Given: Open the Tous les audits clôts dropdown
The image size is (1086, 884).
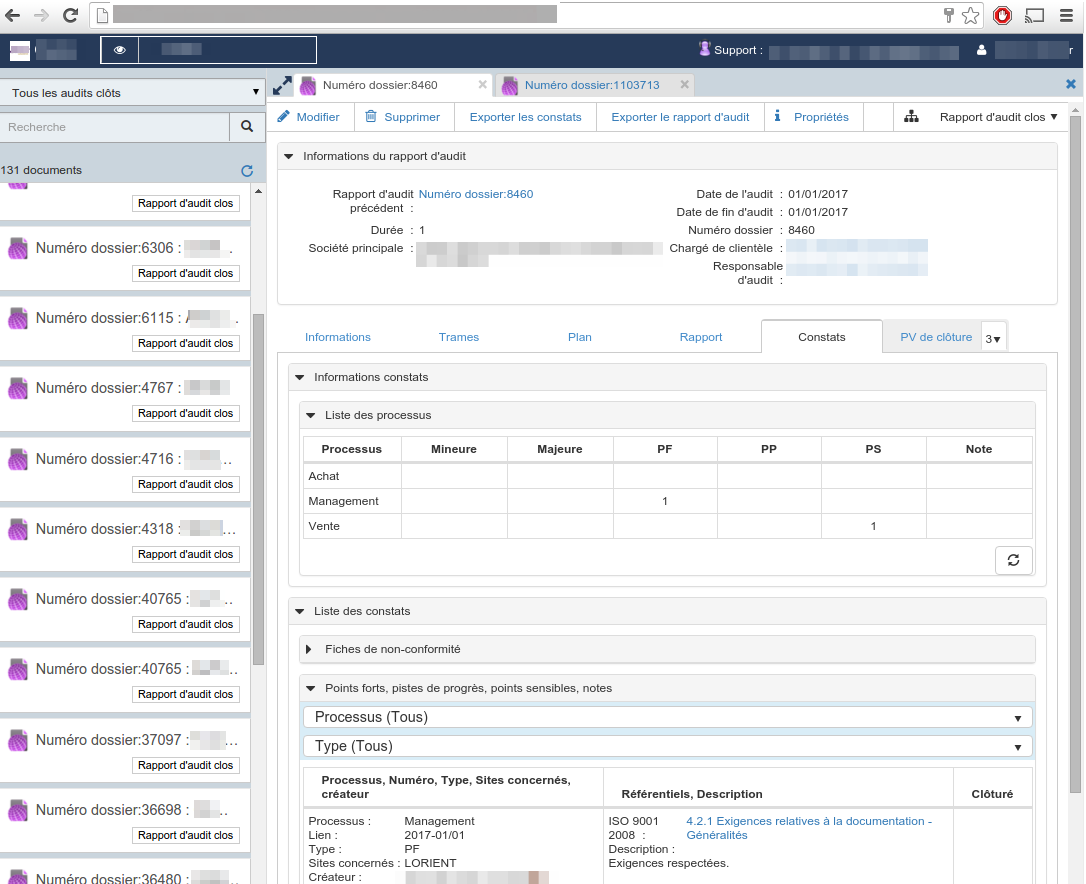Looking at the screenshot, I should [x=132, y=93].
